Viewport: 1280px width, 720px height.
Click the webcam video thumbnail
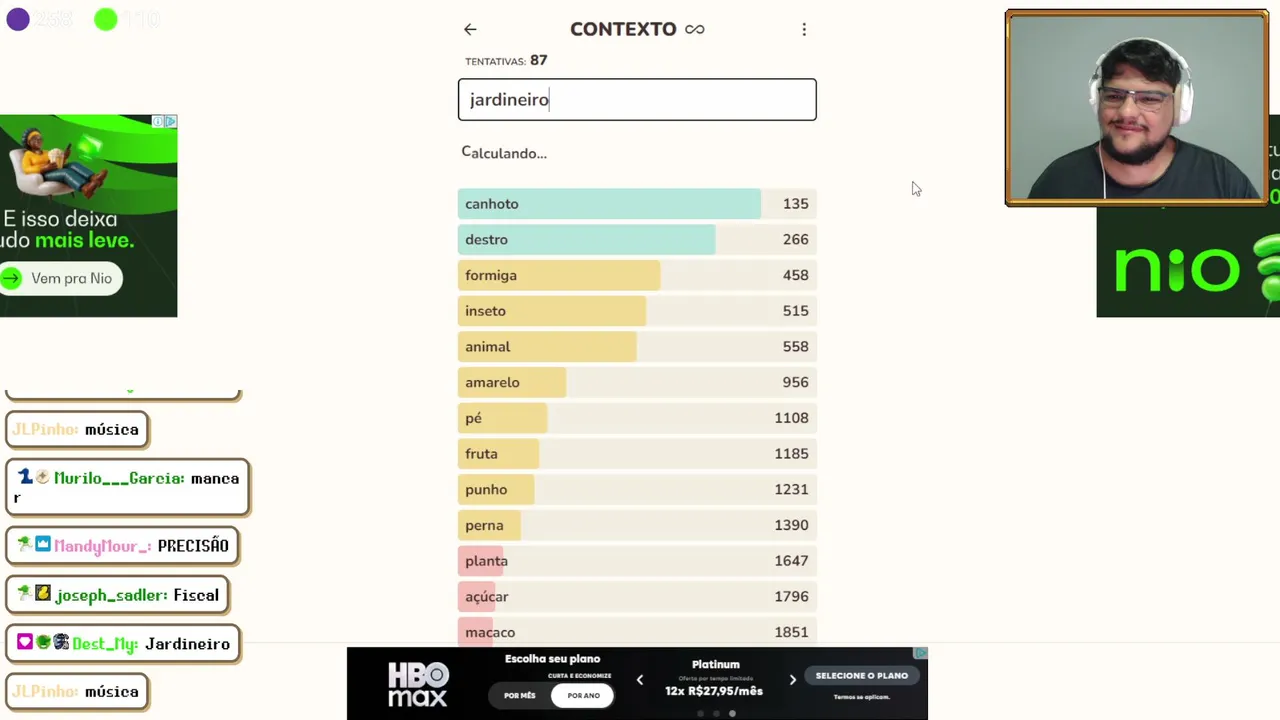pos(1136,108)
